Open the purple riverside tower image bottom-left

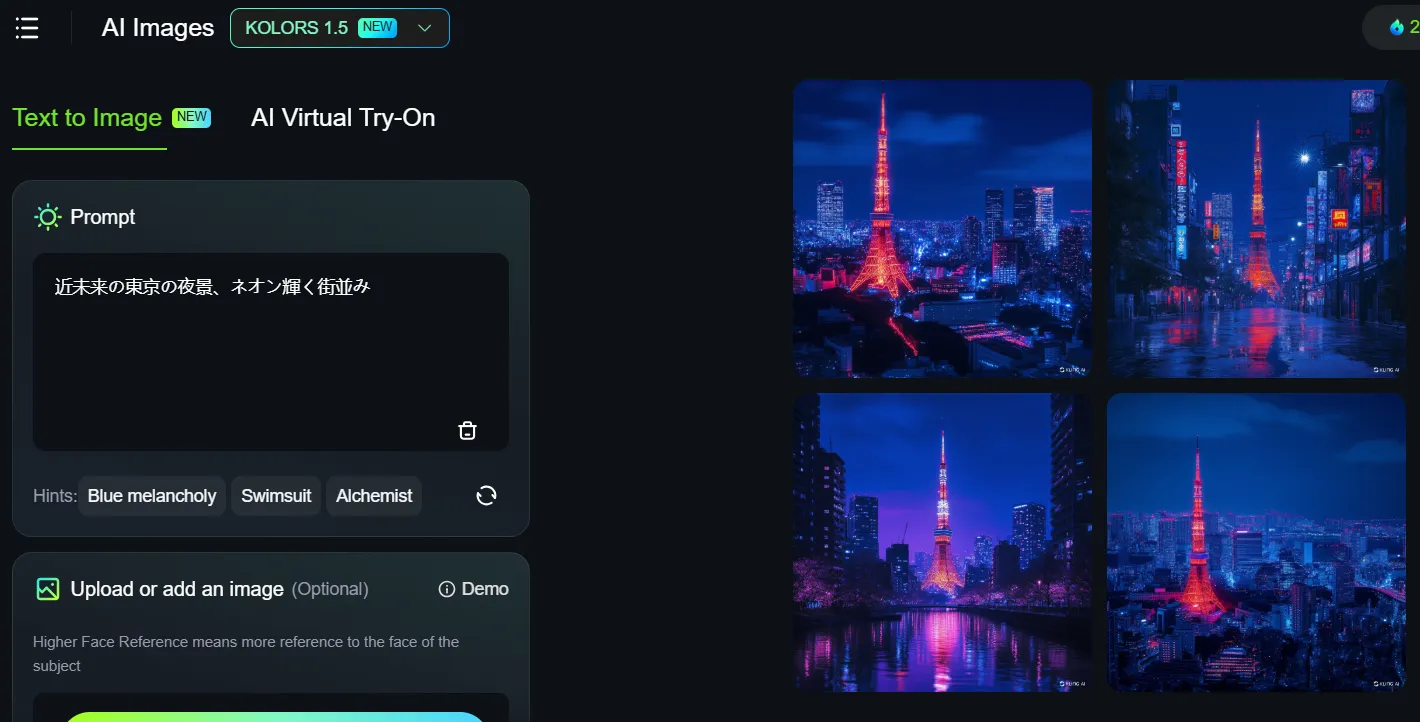[x=942, y=542]
